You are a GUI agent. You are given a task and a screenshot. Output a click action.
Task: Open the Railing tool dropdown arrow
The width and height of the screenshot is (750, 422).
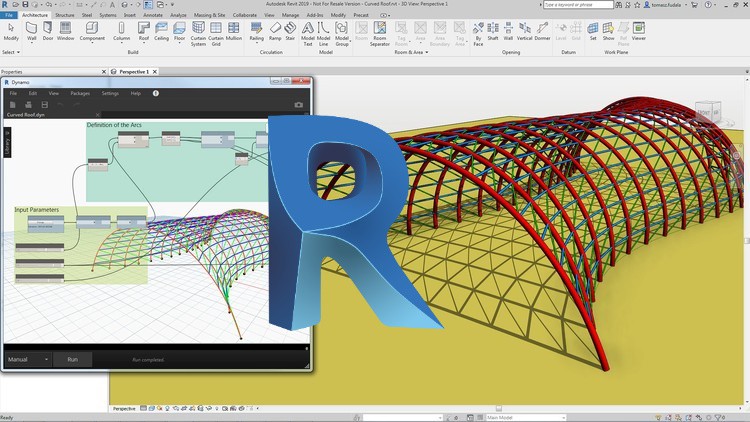tap(256, 43)
